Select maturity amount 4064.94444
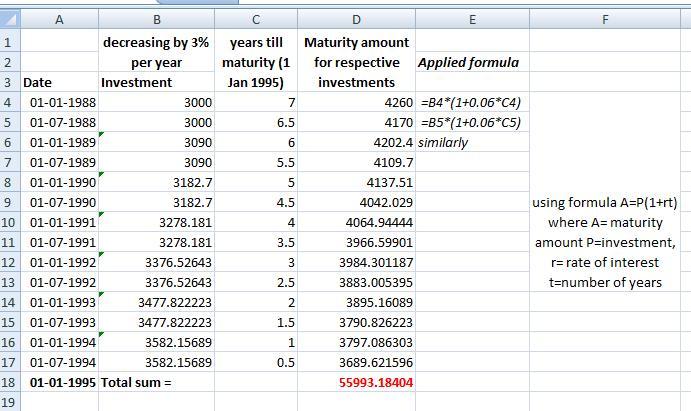The width and height of the screenshot is (691, 411). (357, 222)
